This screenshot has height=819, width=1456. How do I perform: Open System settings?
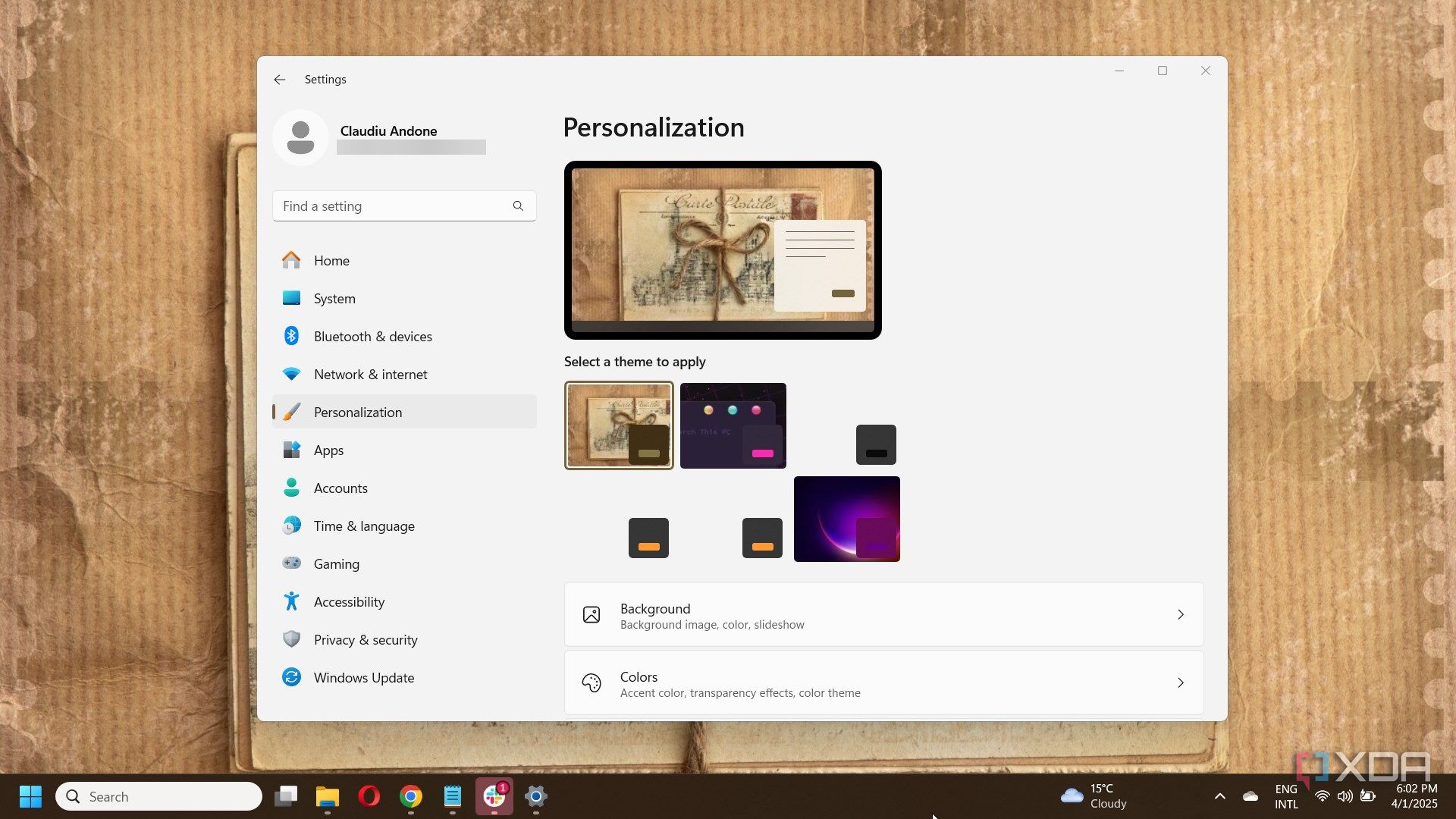click(x=404, y=298)
